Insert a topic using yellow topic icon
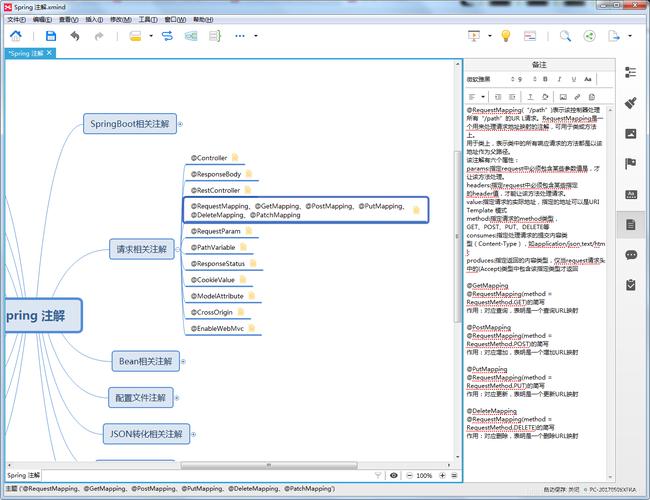This screenshot has width=650, height=500. pos(136,36)
